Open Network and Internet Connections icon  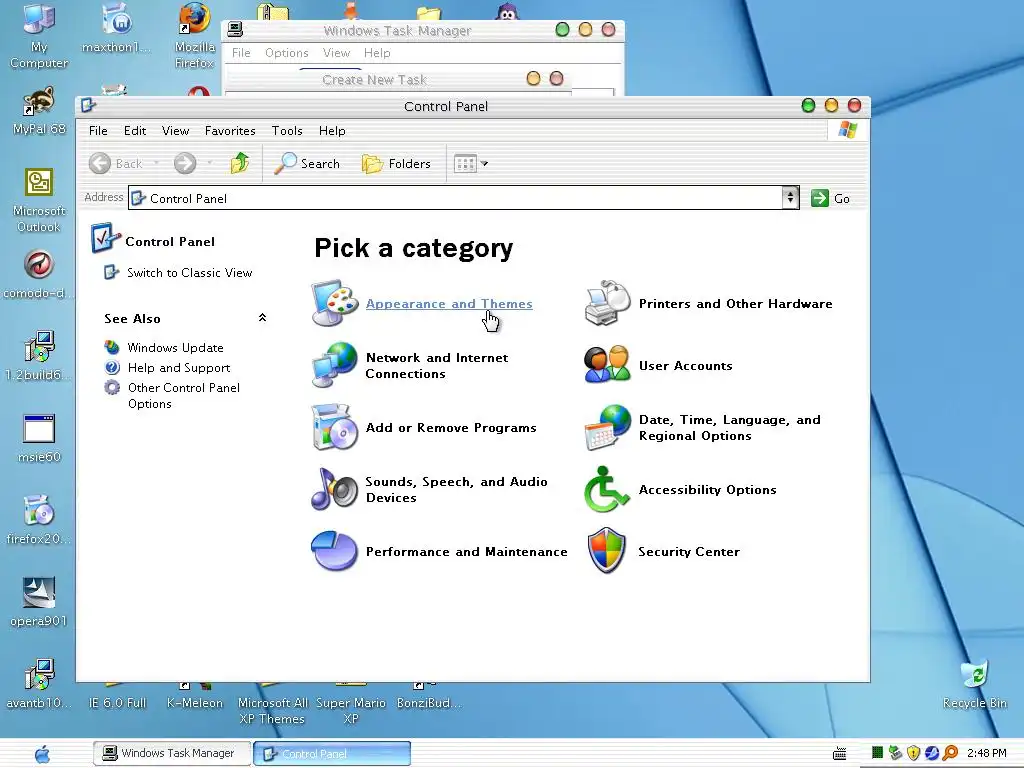[x=334, y=365]
